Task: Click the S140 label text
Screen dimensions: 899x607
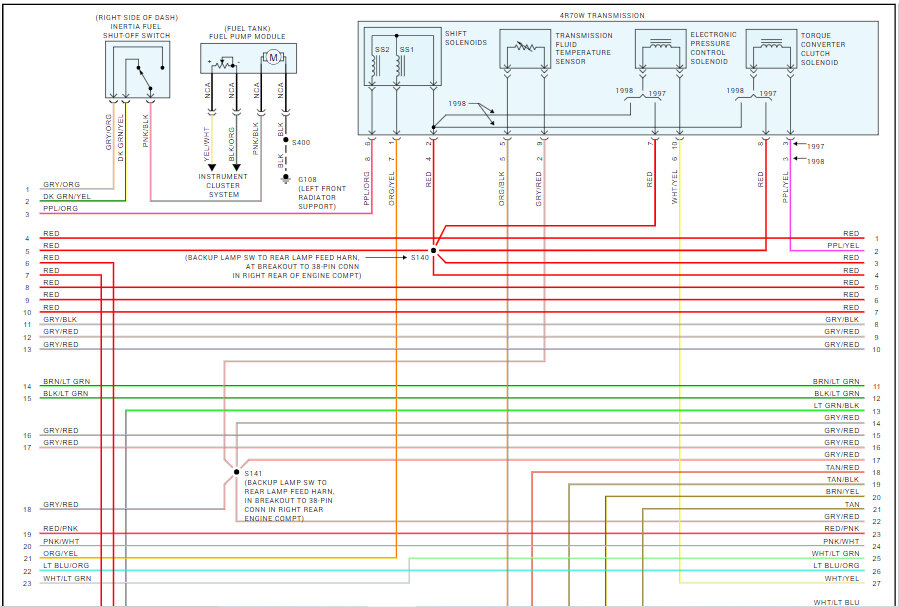Action: [420, 258]
